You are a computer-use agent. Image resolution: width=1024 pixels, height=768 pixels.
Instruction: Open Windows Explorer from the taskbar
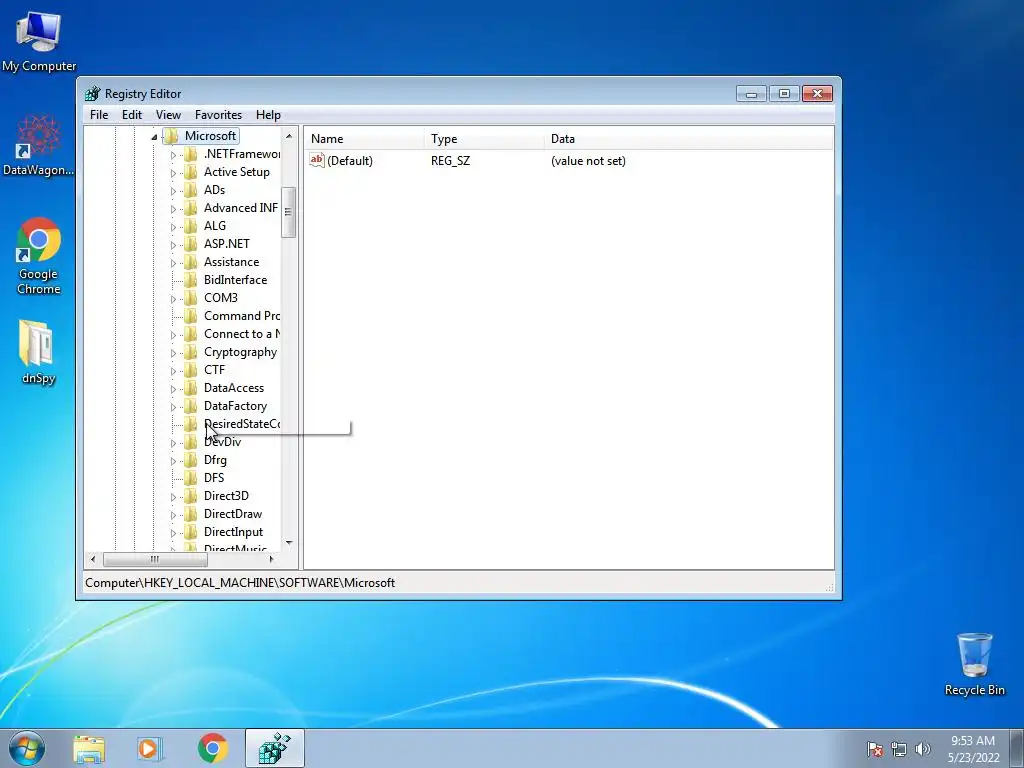(x=89, y=749)
